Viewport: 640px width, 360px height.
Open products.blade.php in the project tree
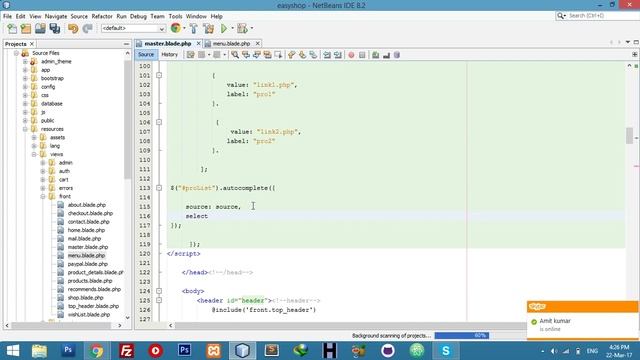tap(90, 281)
